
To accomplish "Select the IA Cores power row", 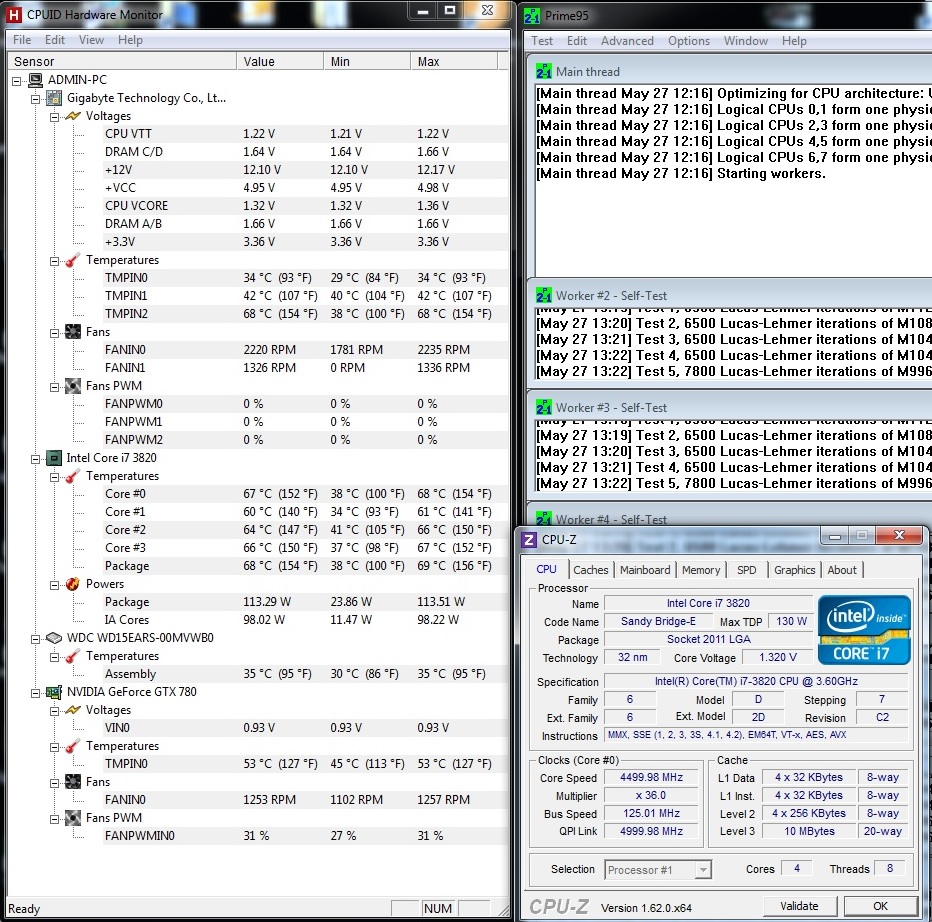I will (305, 620).
